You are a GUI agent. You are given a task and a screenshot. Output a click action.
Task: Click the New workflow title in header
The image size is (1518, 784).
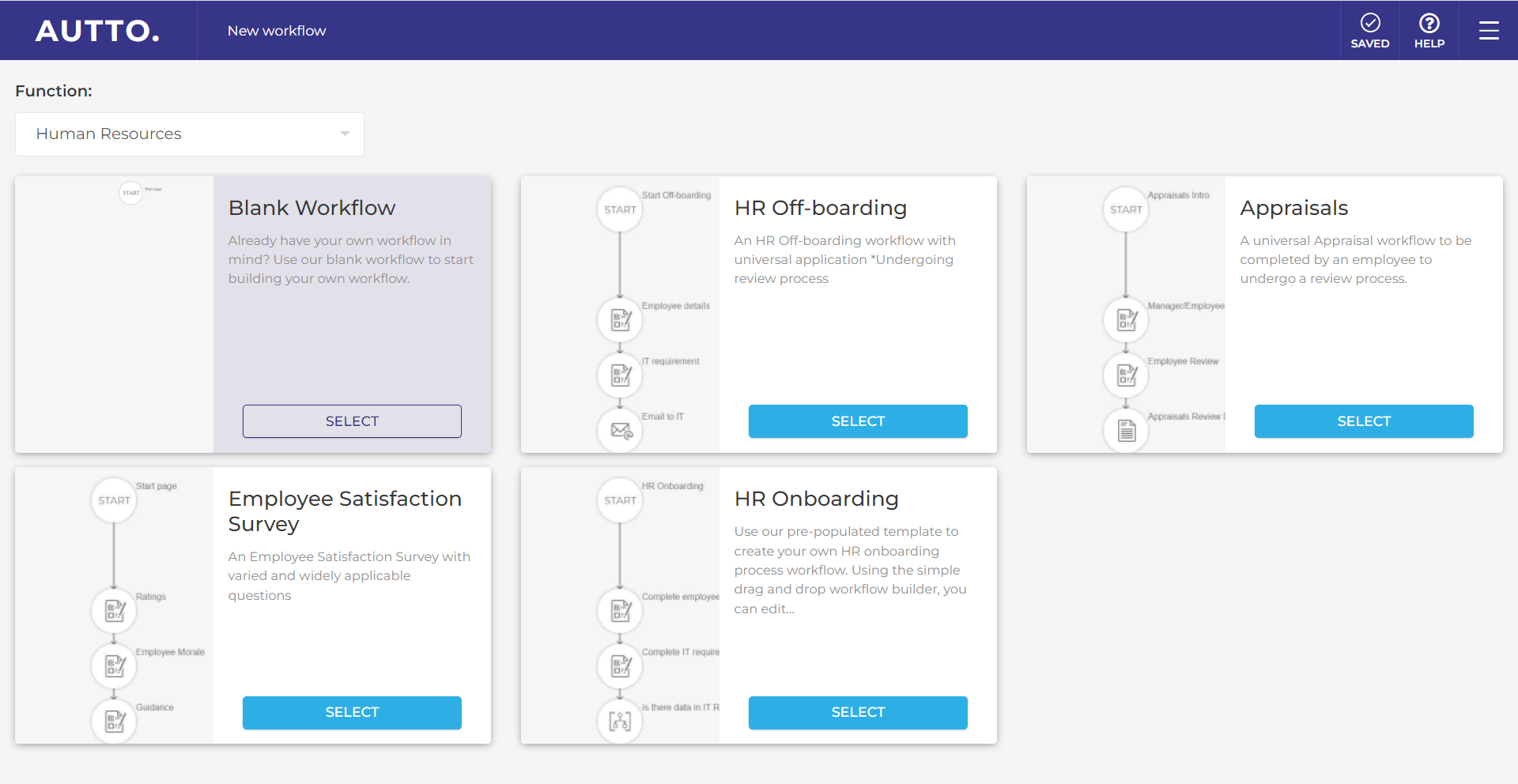coord(277,31)
